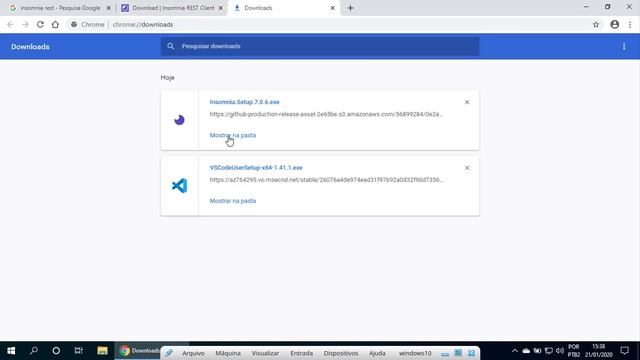
Task: Open the volume tray icon
Action: click(560, 351)
